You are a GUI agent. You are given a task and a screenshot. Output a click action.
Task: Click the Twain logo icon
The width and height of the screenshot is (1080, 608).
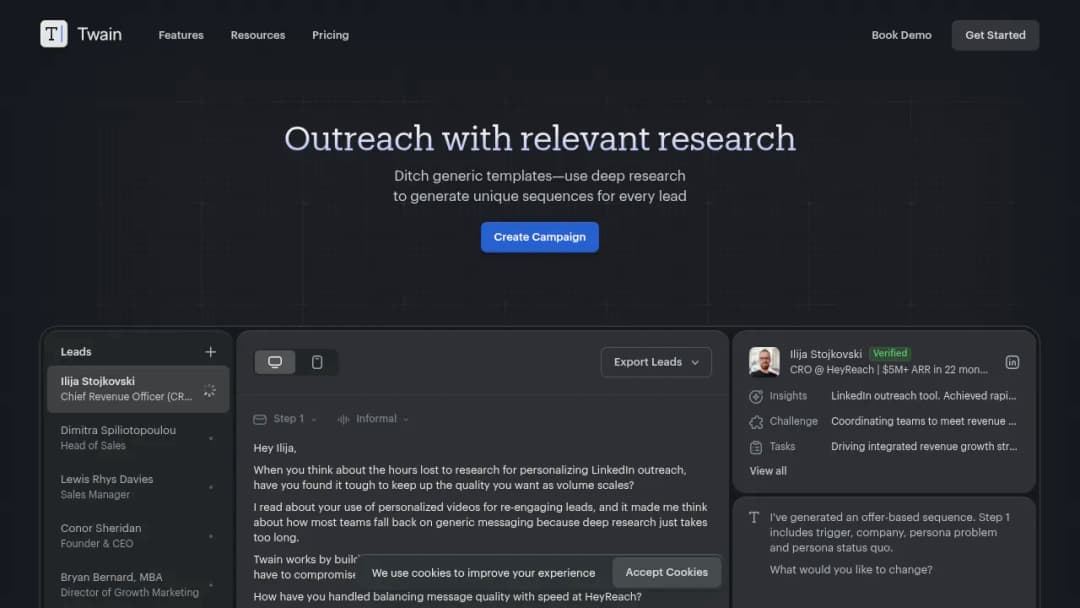coord(54,34)
